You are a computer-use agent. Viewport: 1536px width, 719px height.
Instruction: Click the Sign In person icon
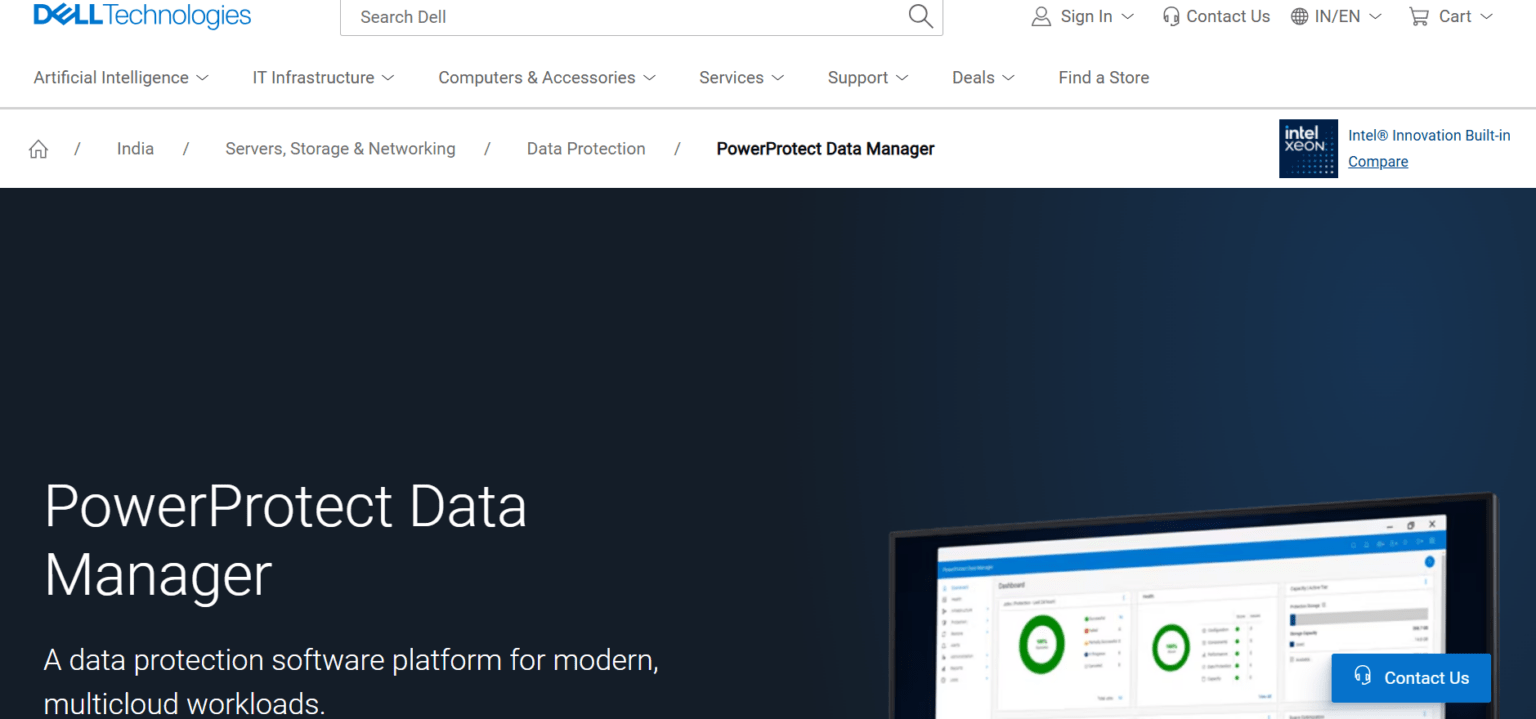pos(1040,16)
